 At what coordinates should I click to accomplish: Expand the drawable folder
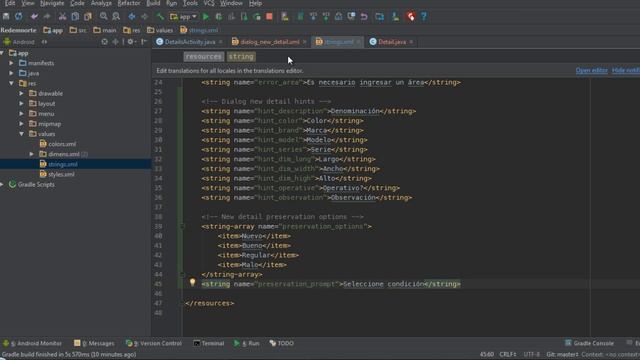coord(22,93)
